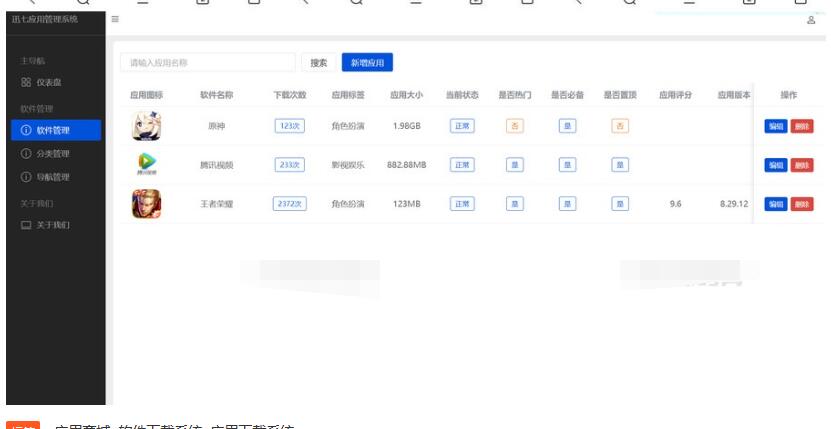Click 是否置顶 tag for 腾讯视频

click(x=620, y=165)
